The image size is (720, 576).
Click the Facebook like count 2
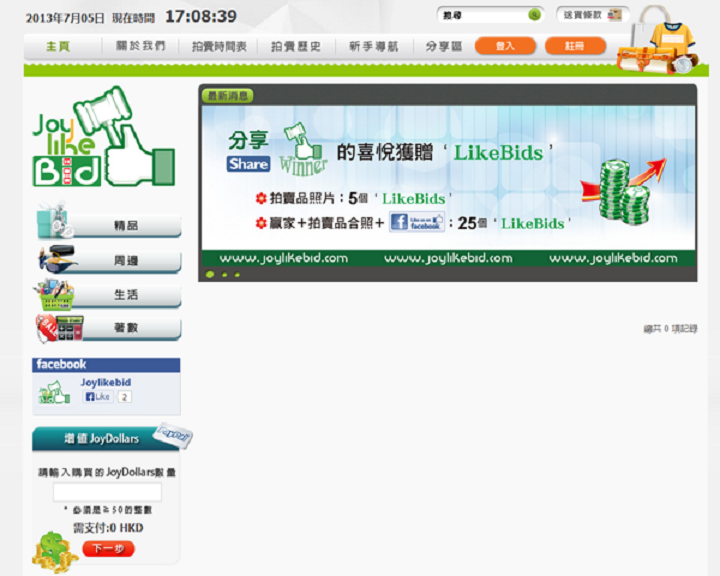124,397
